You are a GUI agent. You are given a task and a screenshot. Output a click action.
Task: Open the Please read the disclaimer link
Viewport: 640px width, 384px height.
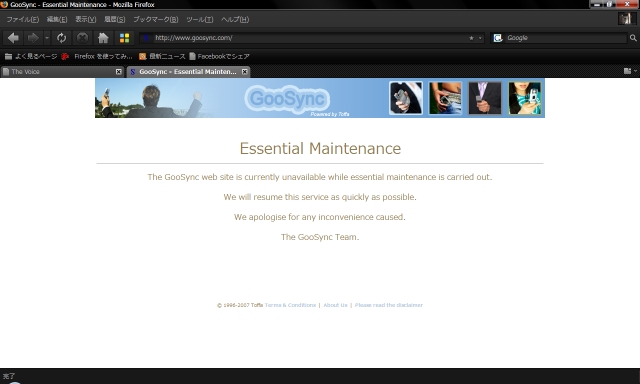[x=389, y=305]
